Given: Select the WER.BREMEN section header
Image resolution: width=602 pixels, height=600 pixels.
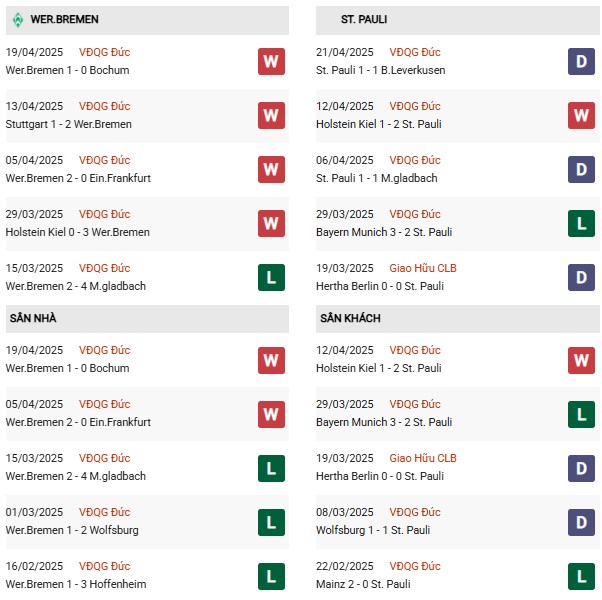Looking at the screenshot, I should point(65,19).
